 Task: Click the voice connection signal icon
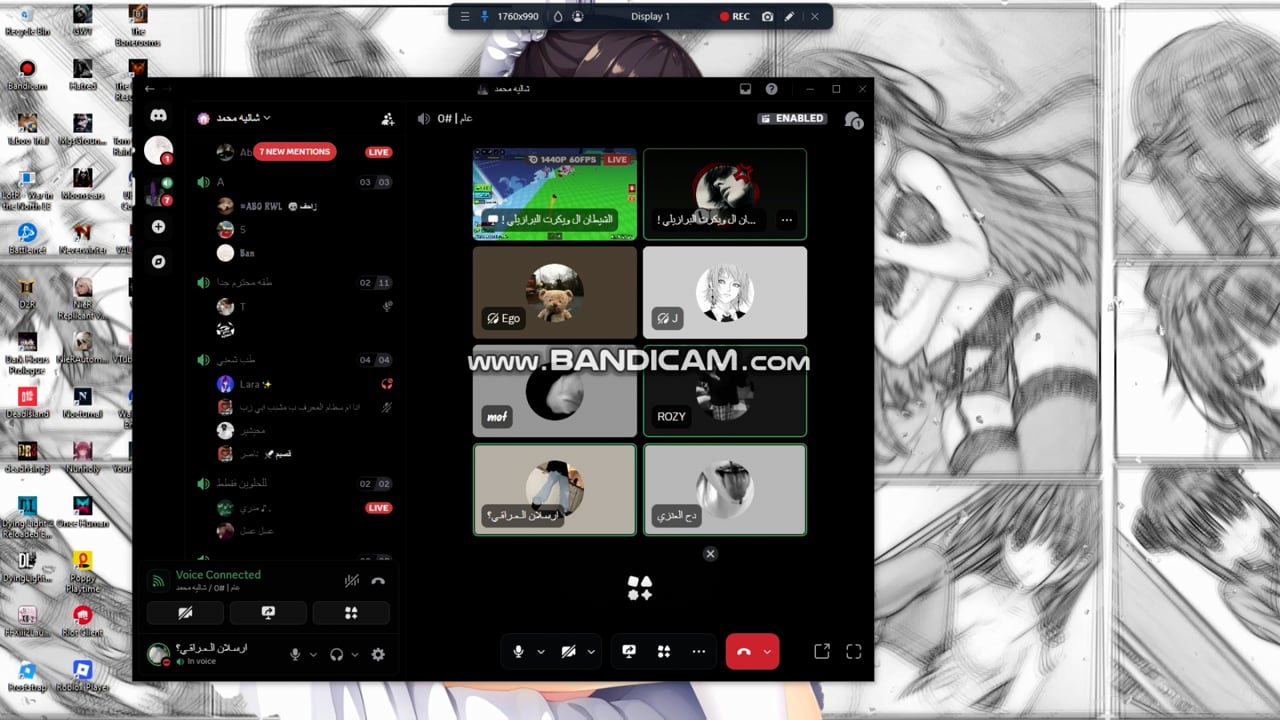(x=158, y=580)
